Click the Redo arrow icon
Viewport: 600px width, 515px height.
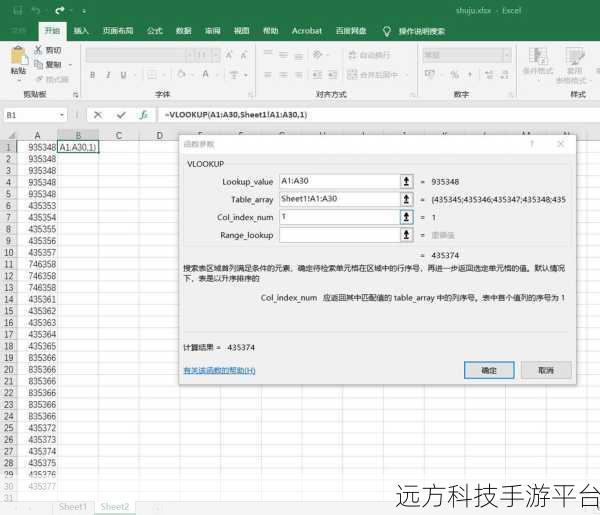[59, 11]
